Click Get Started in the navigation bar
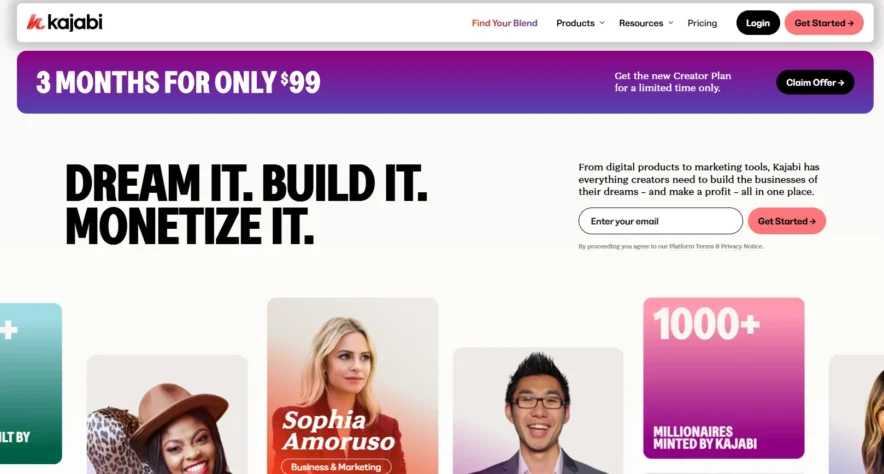The height and width of the screenshot is (474, 884). (824, 23)
